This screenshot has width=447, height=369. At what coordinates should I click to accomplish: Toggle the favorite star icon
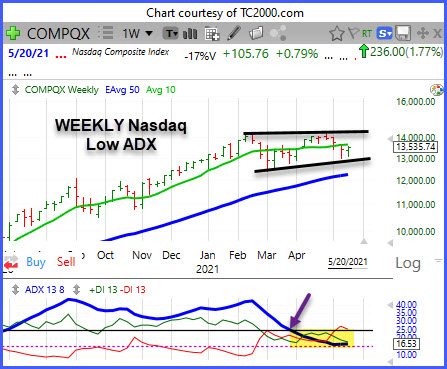point(337,34)
